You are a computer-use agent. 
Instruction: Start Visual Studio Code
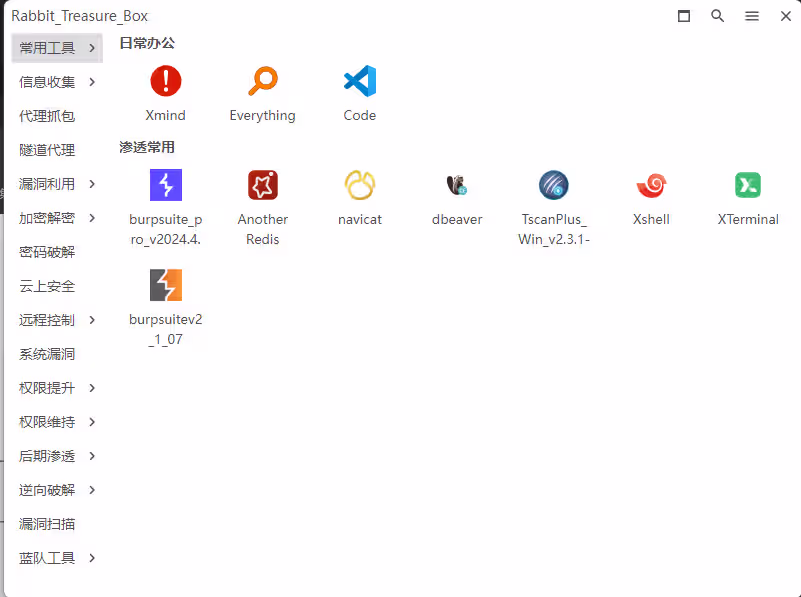pyautogui.click(x=359, y=82)
